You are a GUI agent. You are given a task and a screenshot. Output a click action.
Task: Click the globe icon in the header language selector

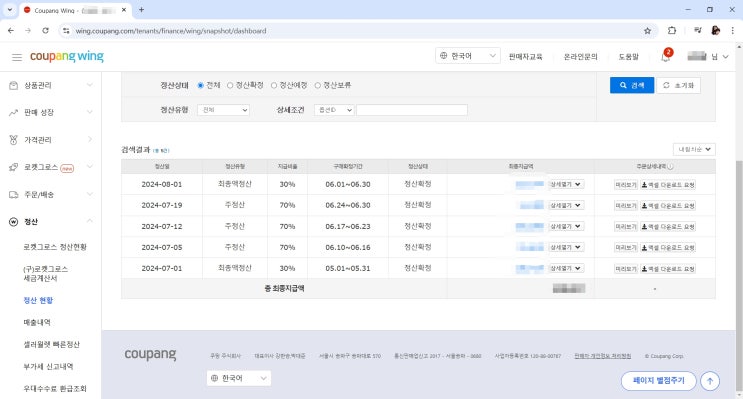click(x=444, y=56)
